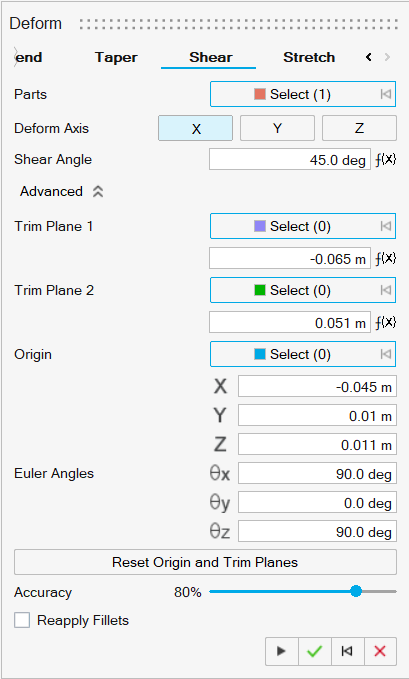The image size is (409, 679).
Task: Click the Euler Angles θy field
Action: 317,503
